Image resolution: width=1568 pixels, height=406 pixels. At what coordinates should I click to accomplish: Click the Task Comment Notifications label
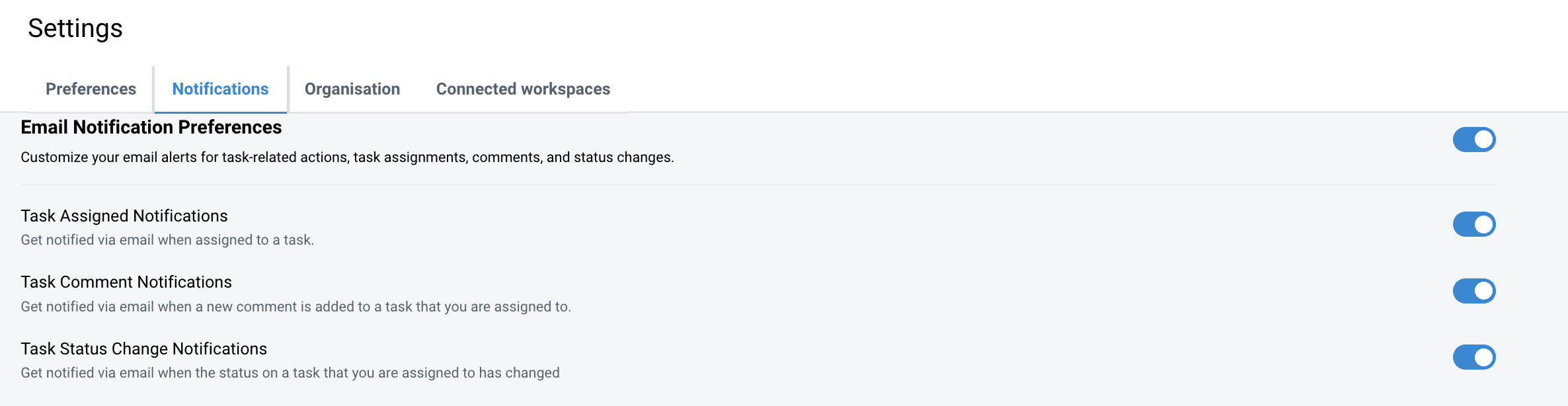[126, 282]
